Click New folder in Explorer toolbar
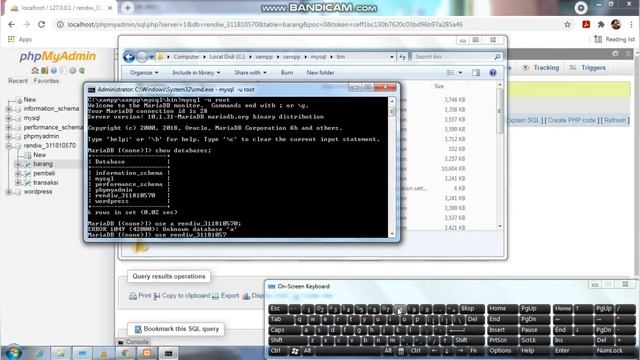 coord(320,73)
